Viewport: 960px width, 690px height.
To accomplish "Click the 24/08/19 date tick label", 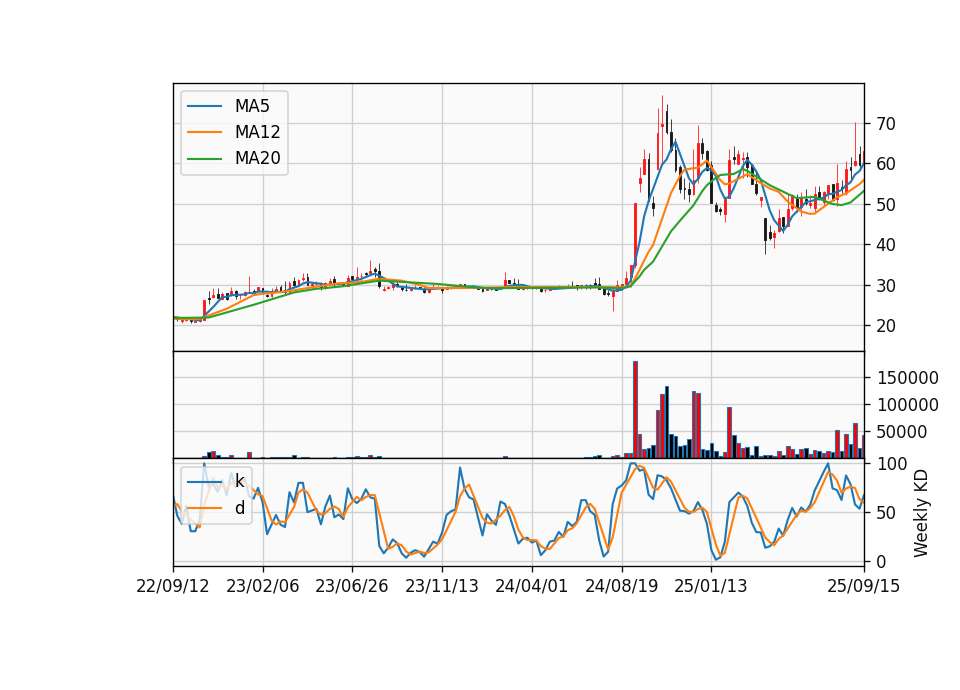I will (x=621, y=586).
